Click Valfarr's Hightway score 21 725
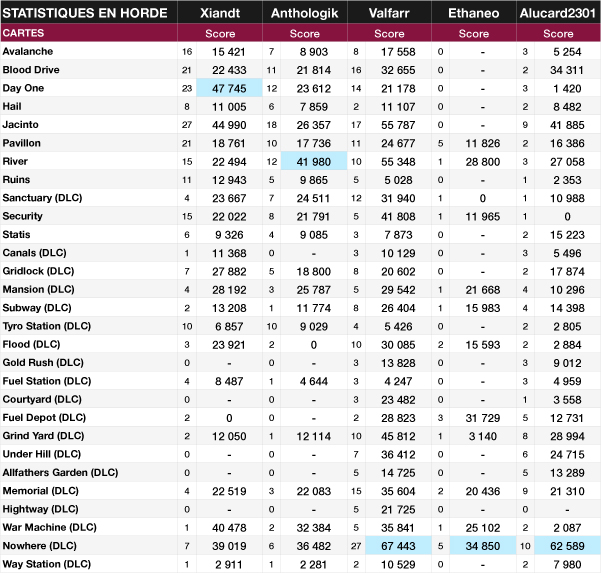Screen dimensions: 601x573 click(398, 509)
